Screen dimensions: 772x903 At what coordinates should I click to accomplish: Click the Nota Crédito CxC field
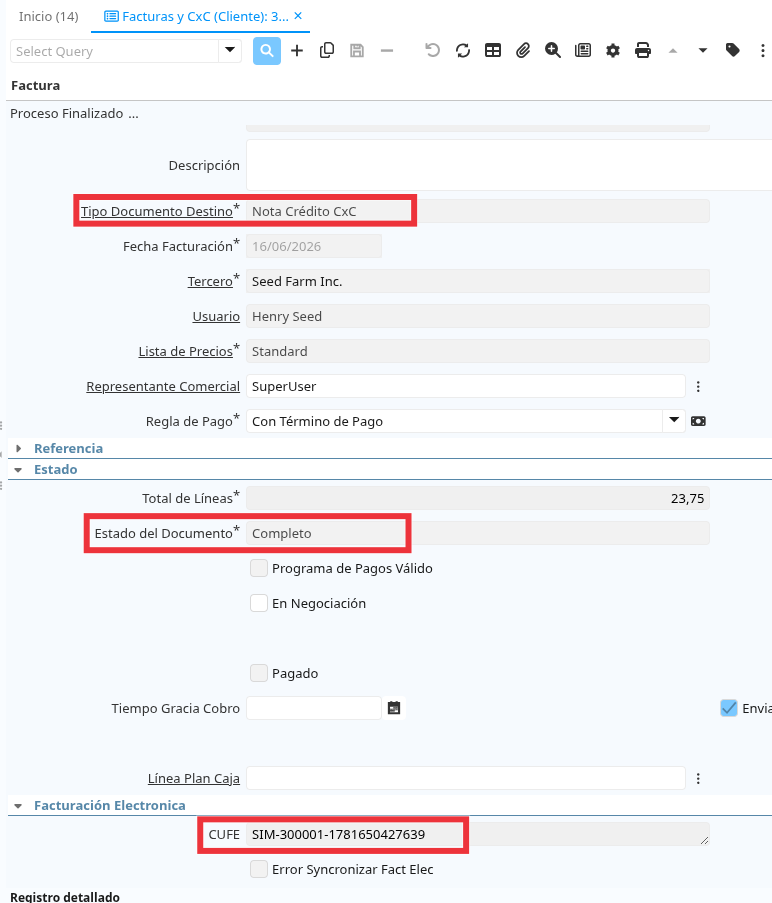click(x=478, y=211)
